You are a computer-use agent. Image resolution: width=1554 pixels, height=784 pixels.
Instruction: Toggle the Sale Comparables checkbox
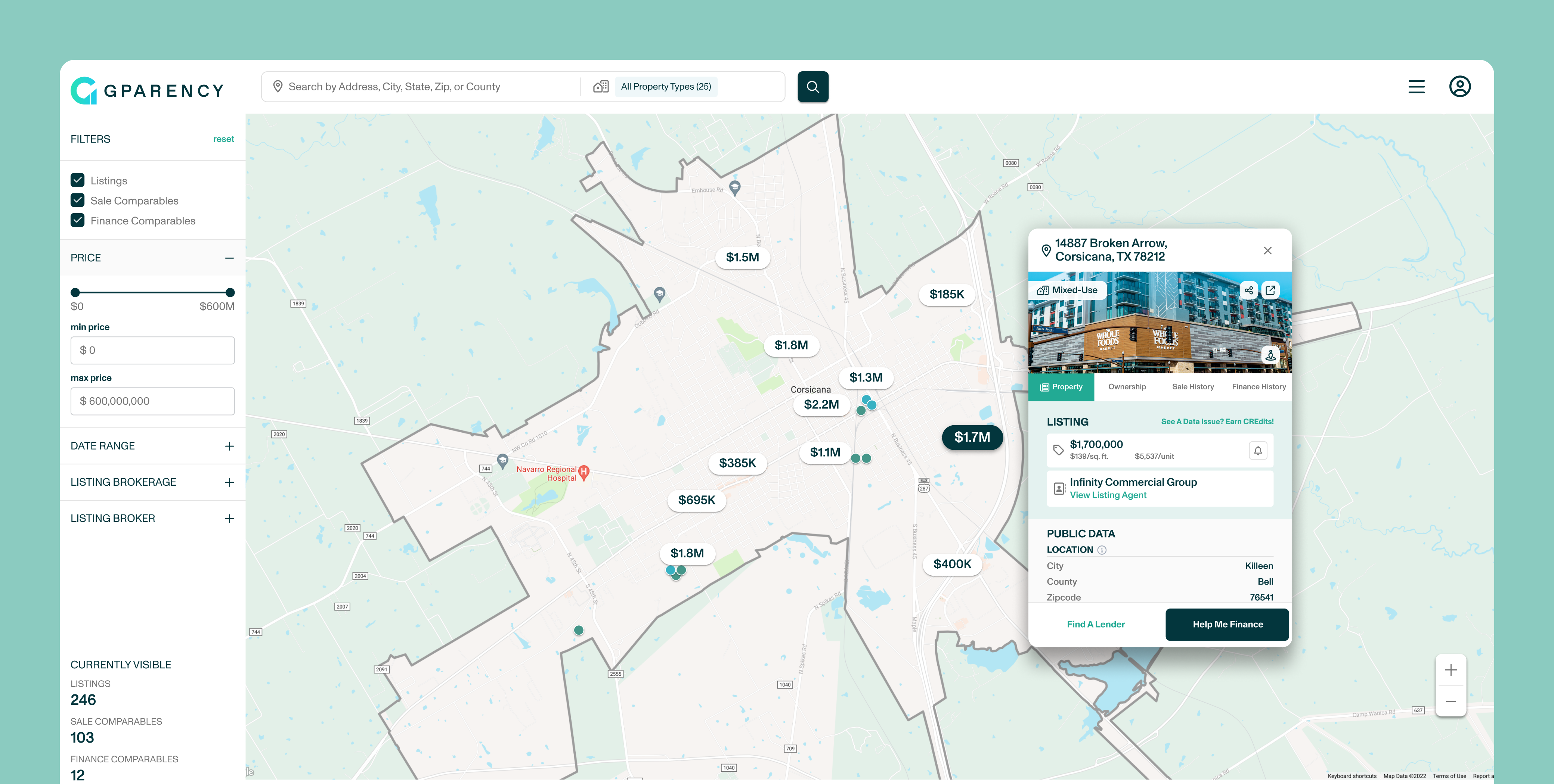[78, 200]
